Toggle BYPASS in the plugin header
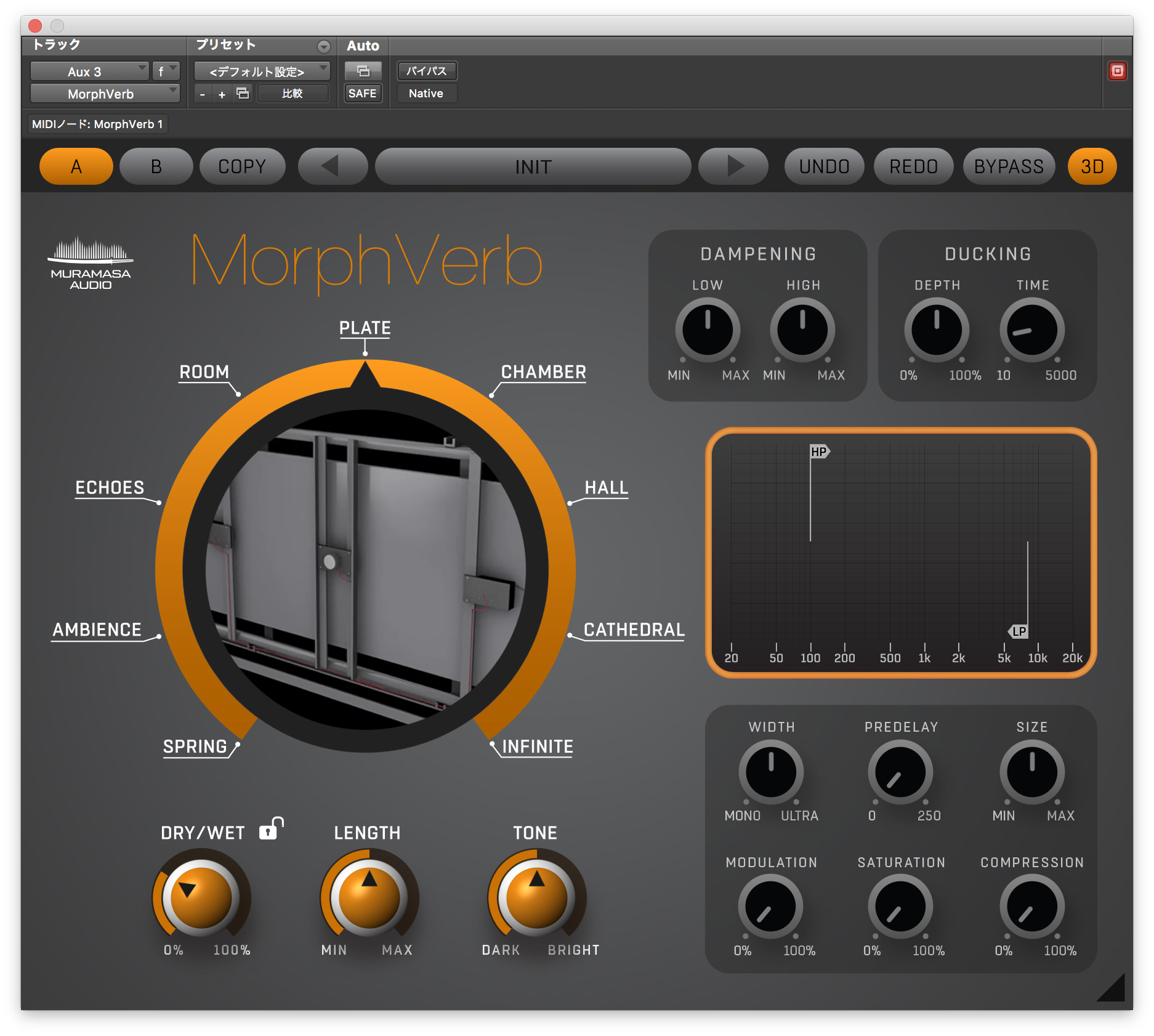 point(1009,166)
